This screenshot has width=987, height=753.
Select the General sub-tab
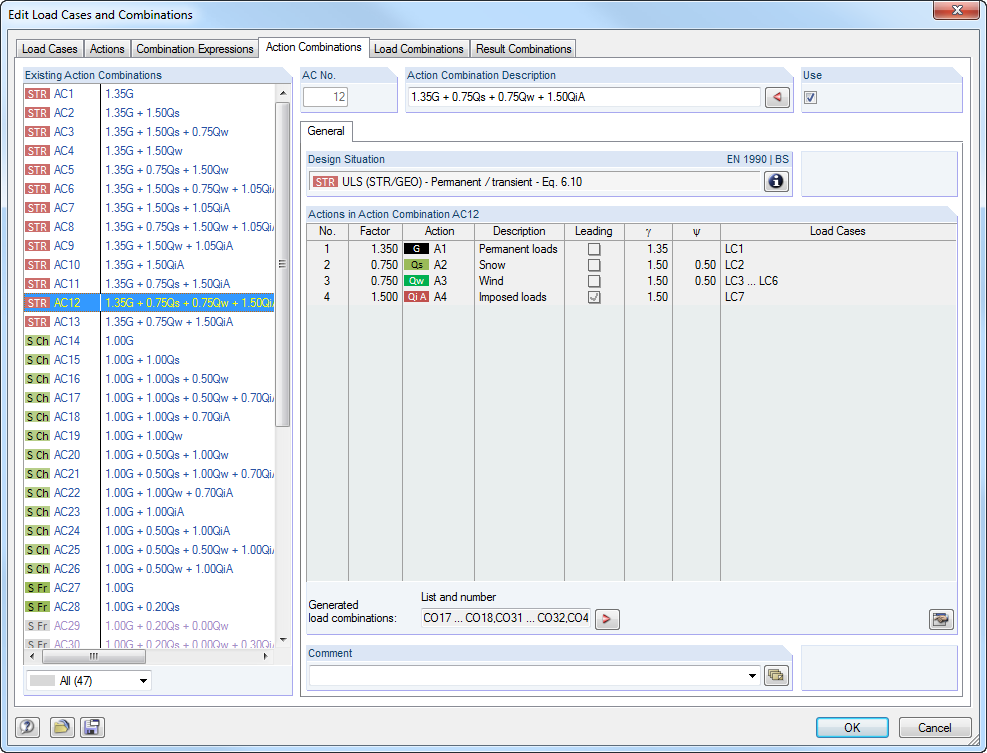(326, 131)
